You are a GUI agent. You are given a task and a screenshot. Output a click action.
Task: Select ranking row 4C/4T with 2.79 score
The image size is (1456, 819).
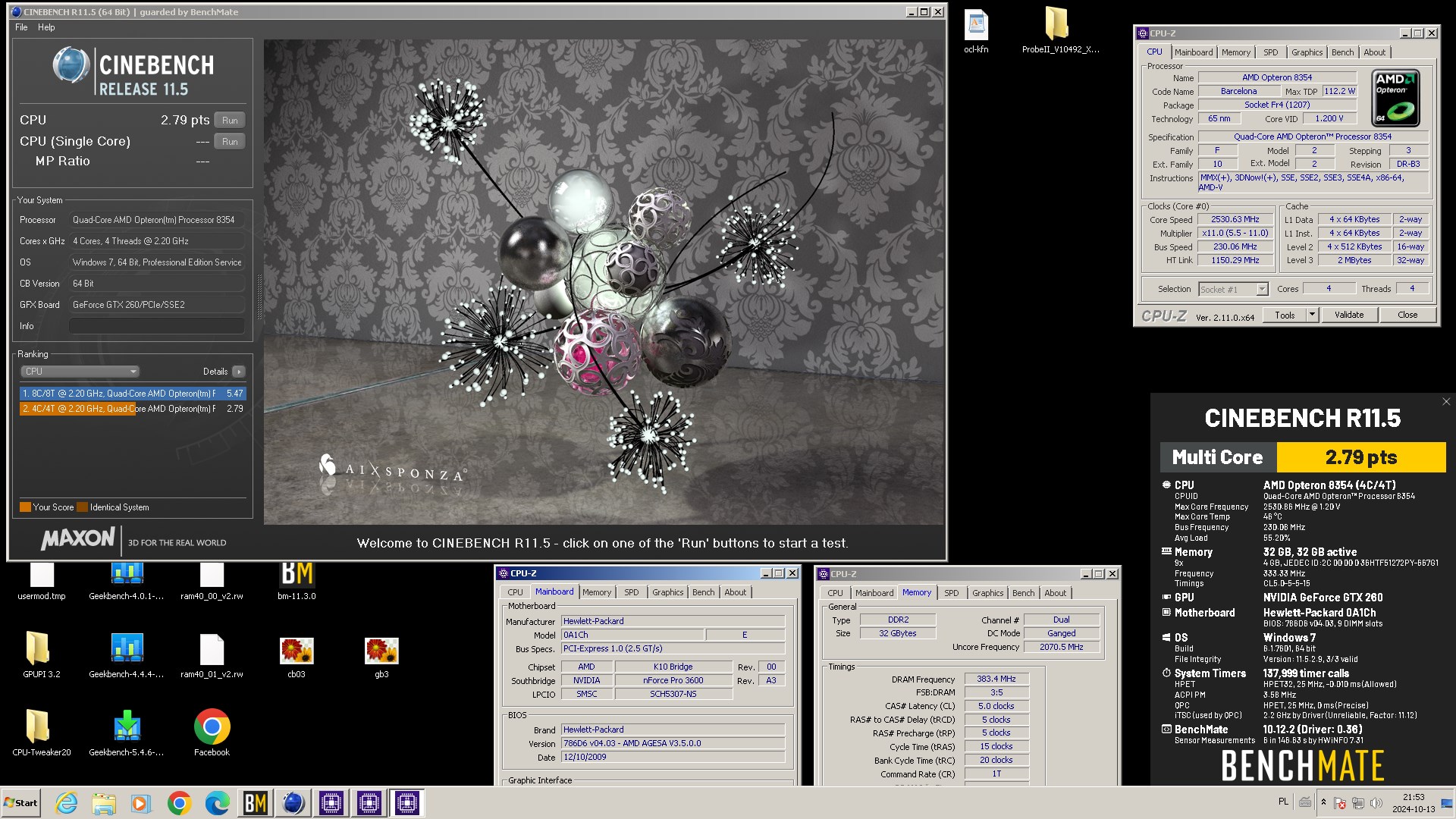[x=133, y=409]
